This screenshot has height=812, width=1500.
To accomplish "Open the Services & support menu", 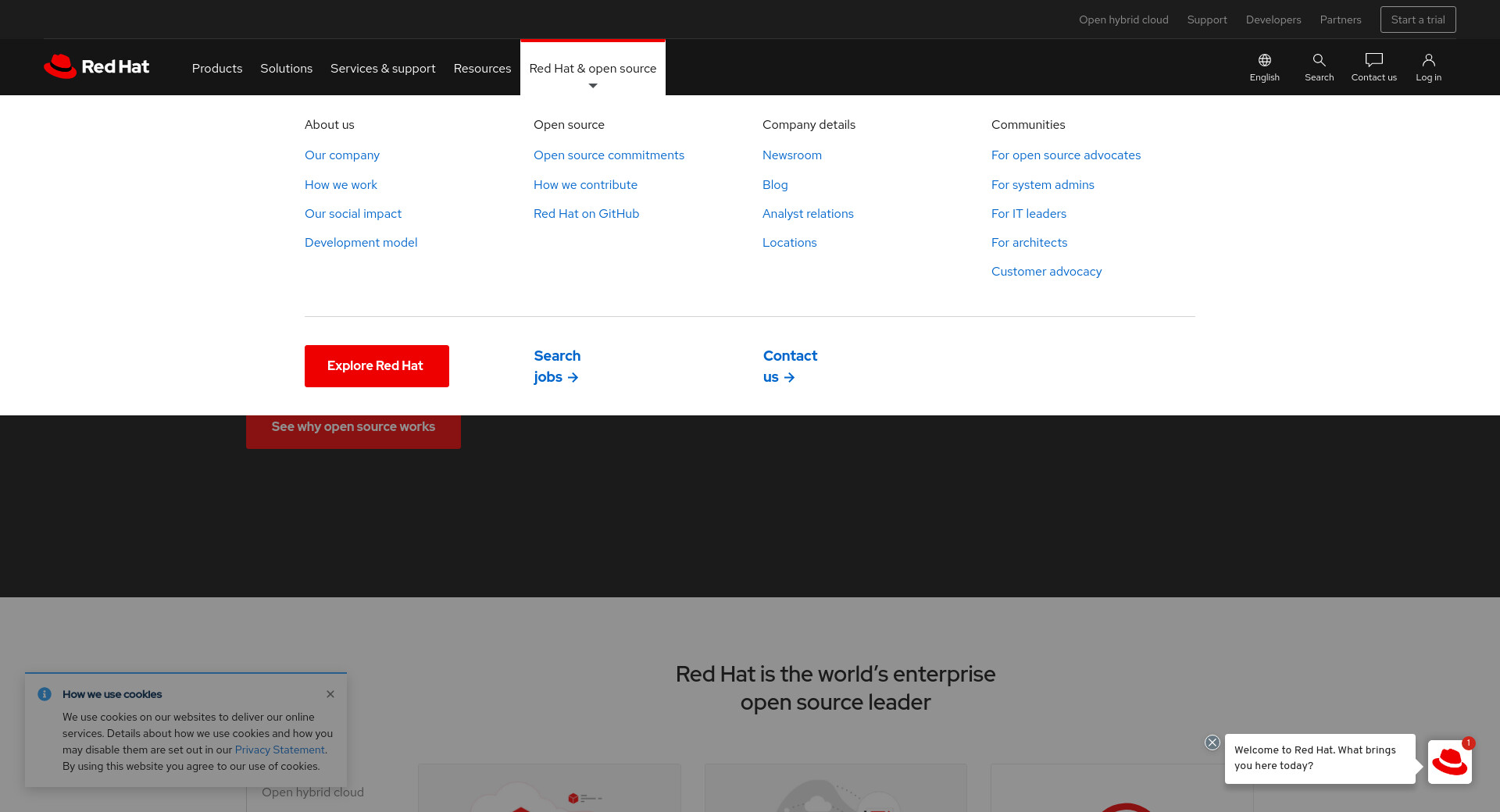I will 383,69.
